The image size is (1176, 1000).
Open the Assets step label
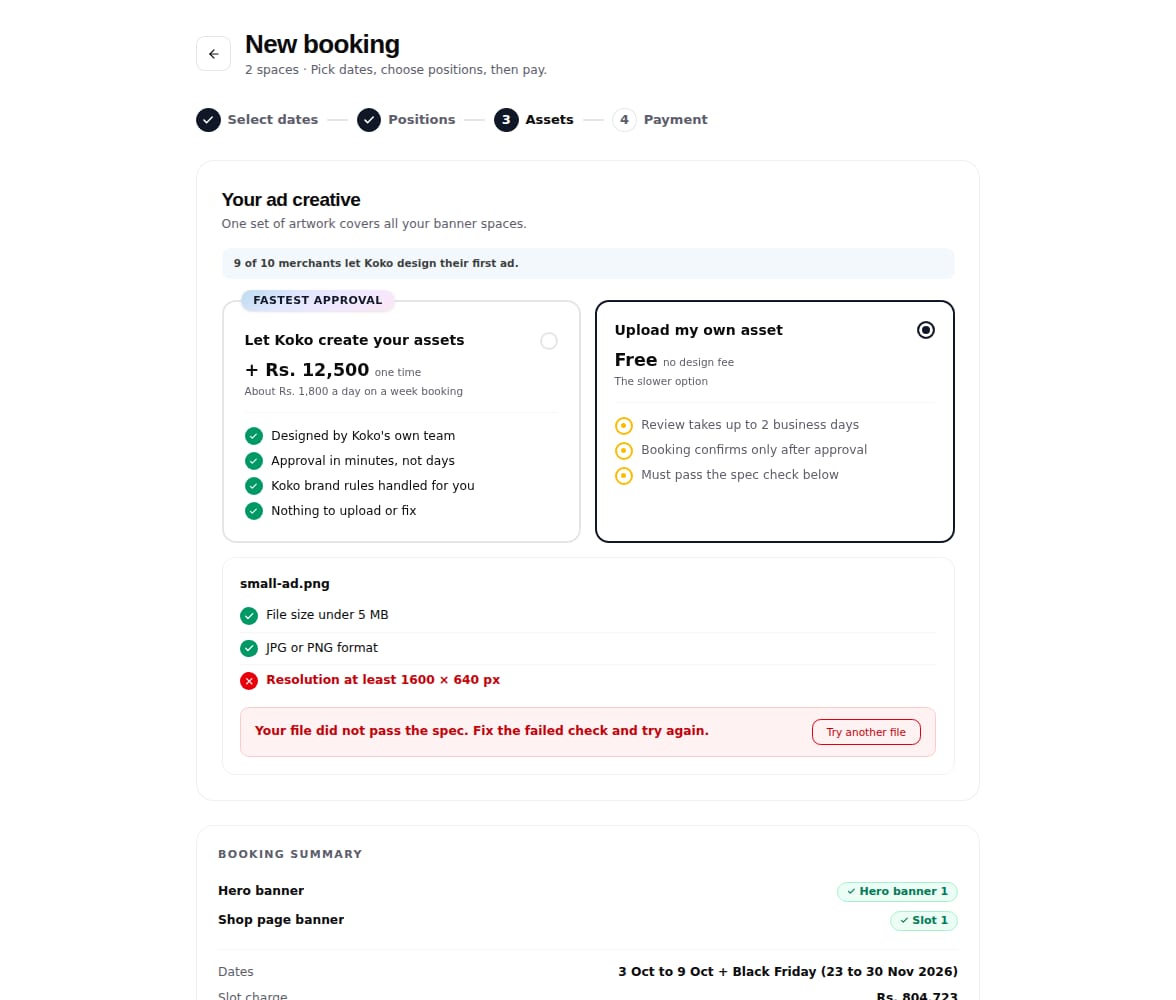[x=549, y=120]
